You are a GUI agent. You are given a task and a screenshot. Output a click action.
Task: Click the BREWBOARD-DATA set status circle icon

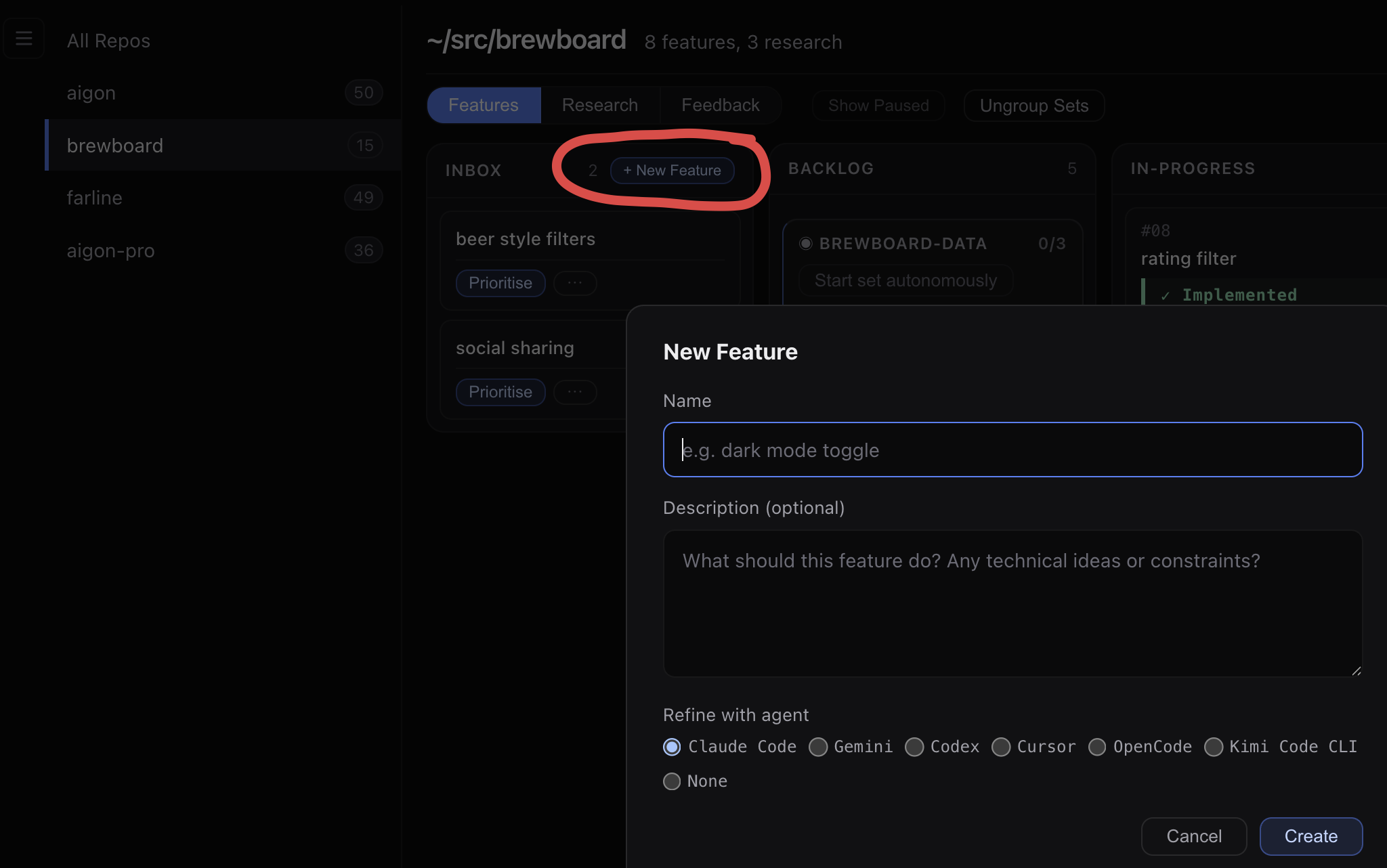tap(805, 244)
